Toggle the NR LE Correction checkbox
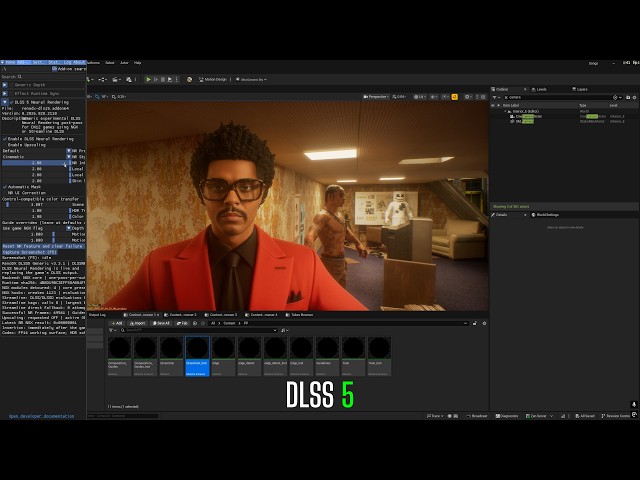640x480 pixels. coord(5,193)
